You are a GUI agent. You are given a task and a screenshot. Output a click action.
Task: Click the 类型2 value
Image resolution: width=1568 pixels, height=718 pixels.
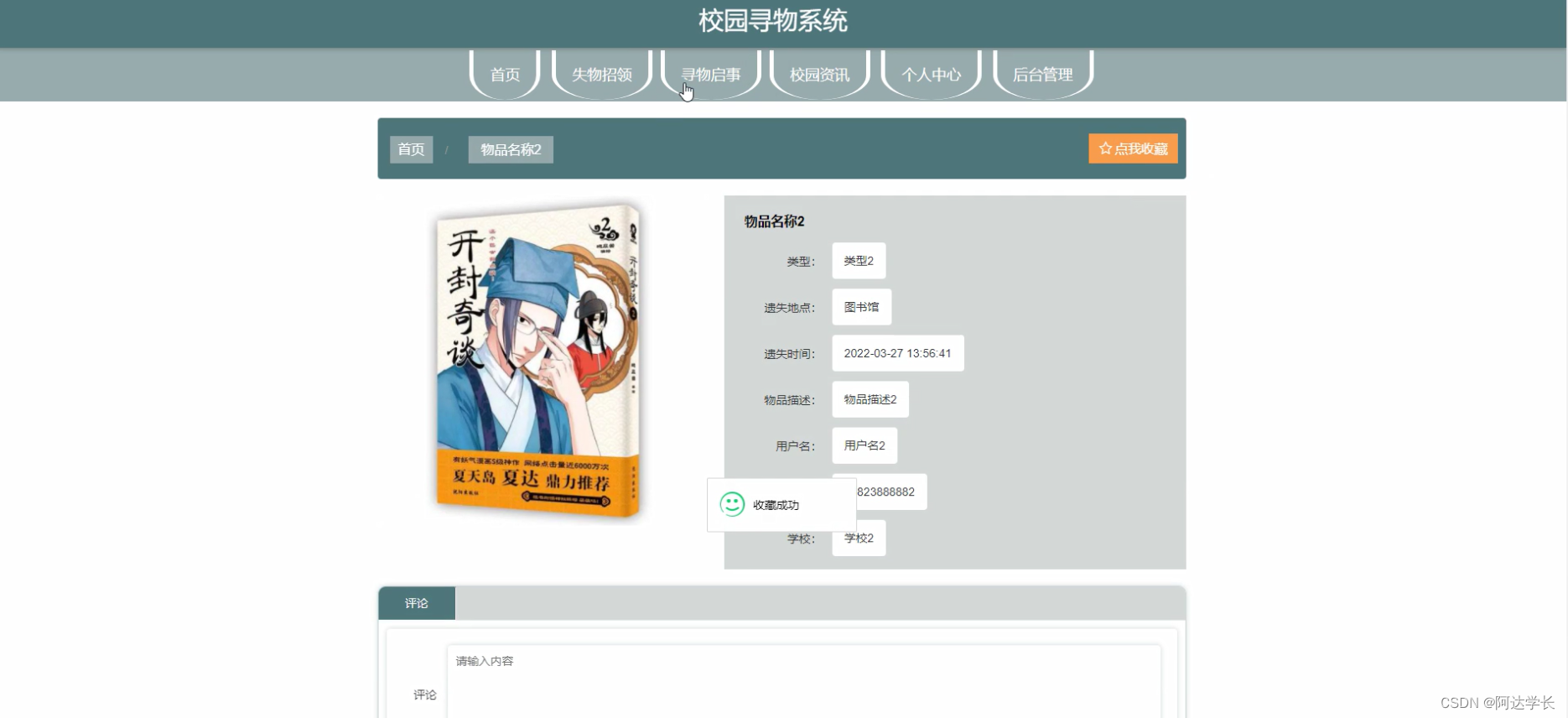859,261
